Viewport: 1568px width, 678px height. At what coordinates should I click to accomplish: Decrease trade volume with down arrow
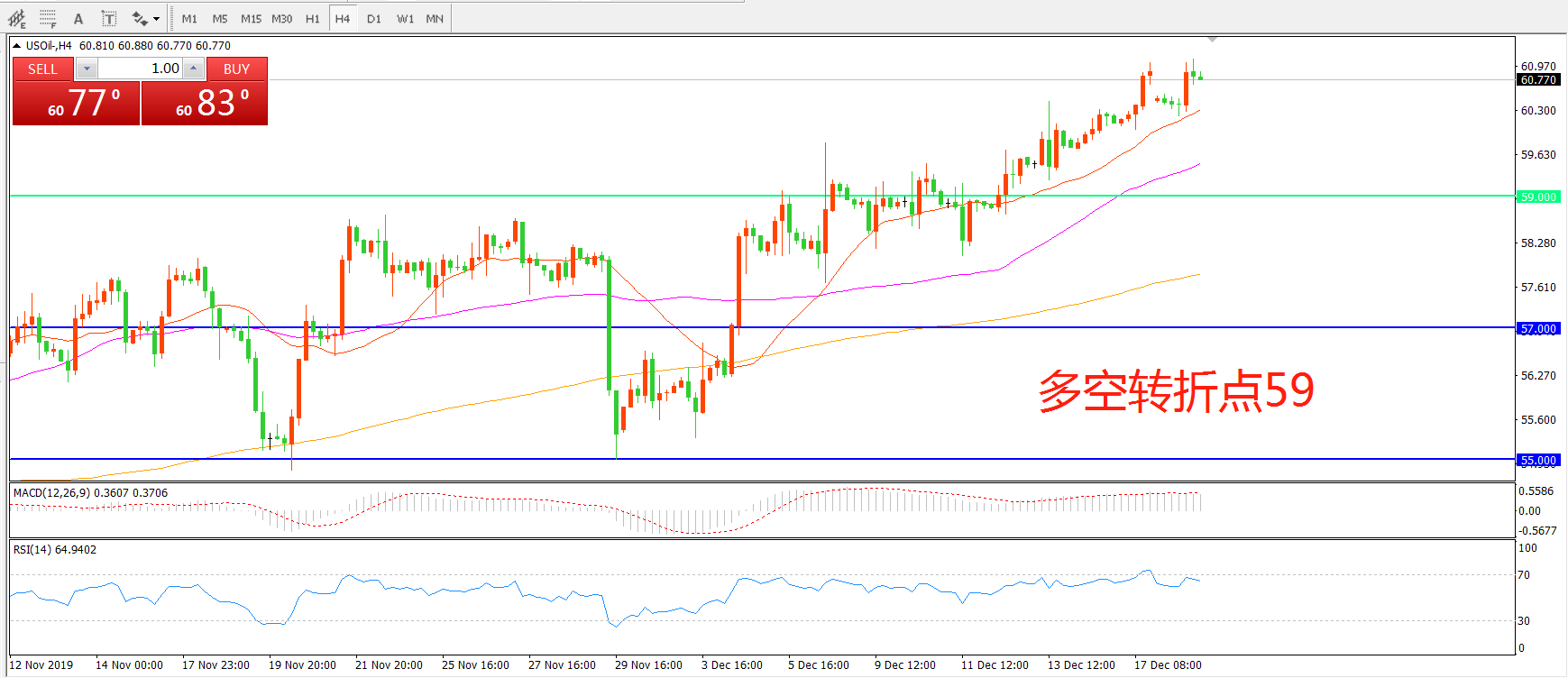(x=87, y=69)
